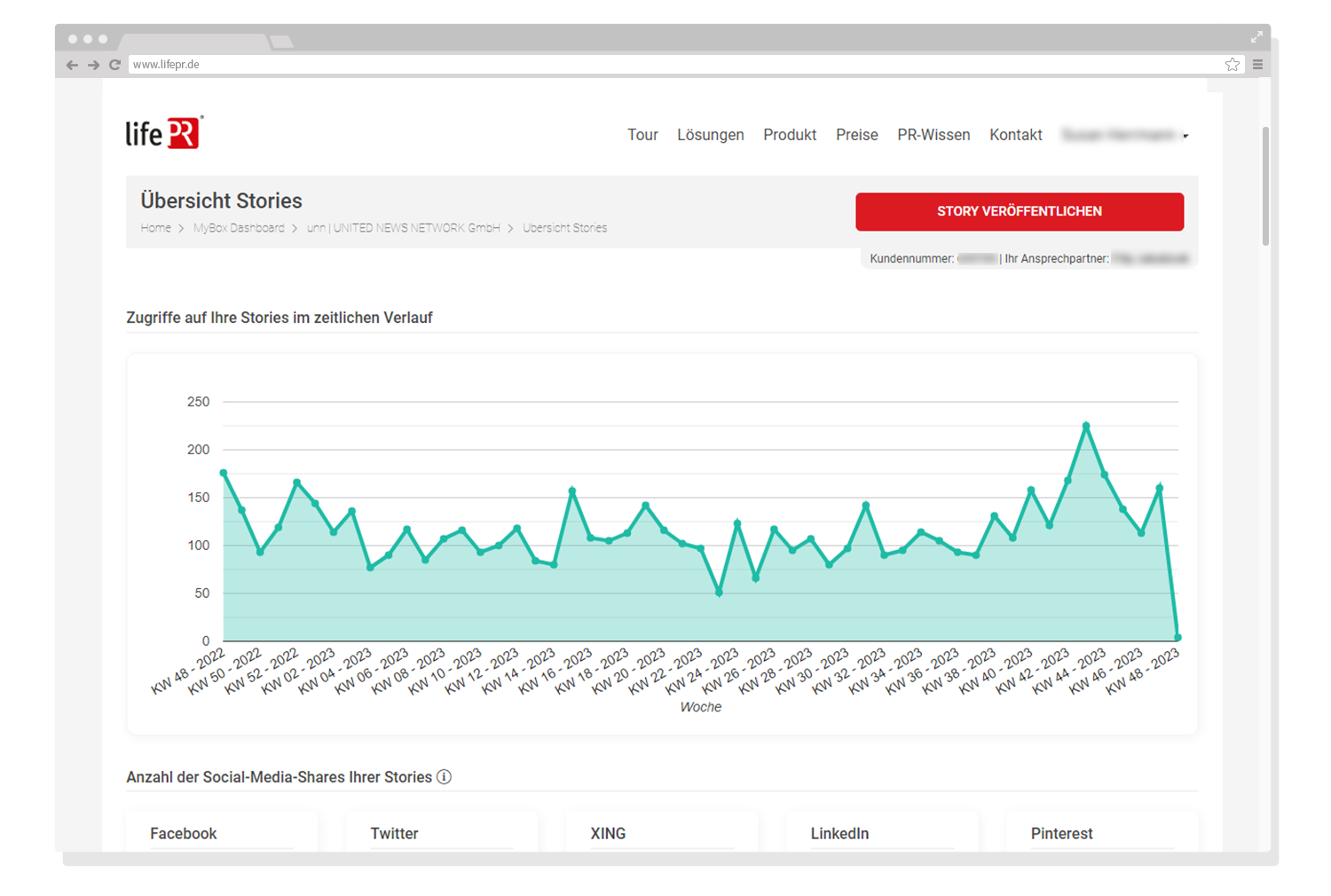Reload the page with refresh icon
The width and height of the screenshot is (1331, 896).
click(114, 65)
